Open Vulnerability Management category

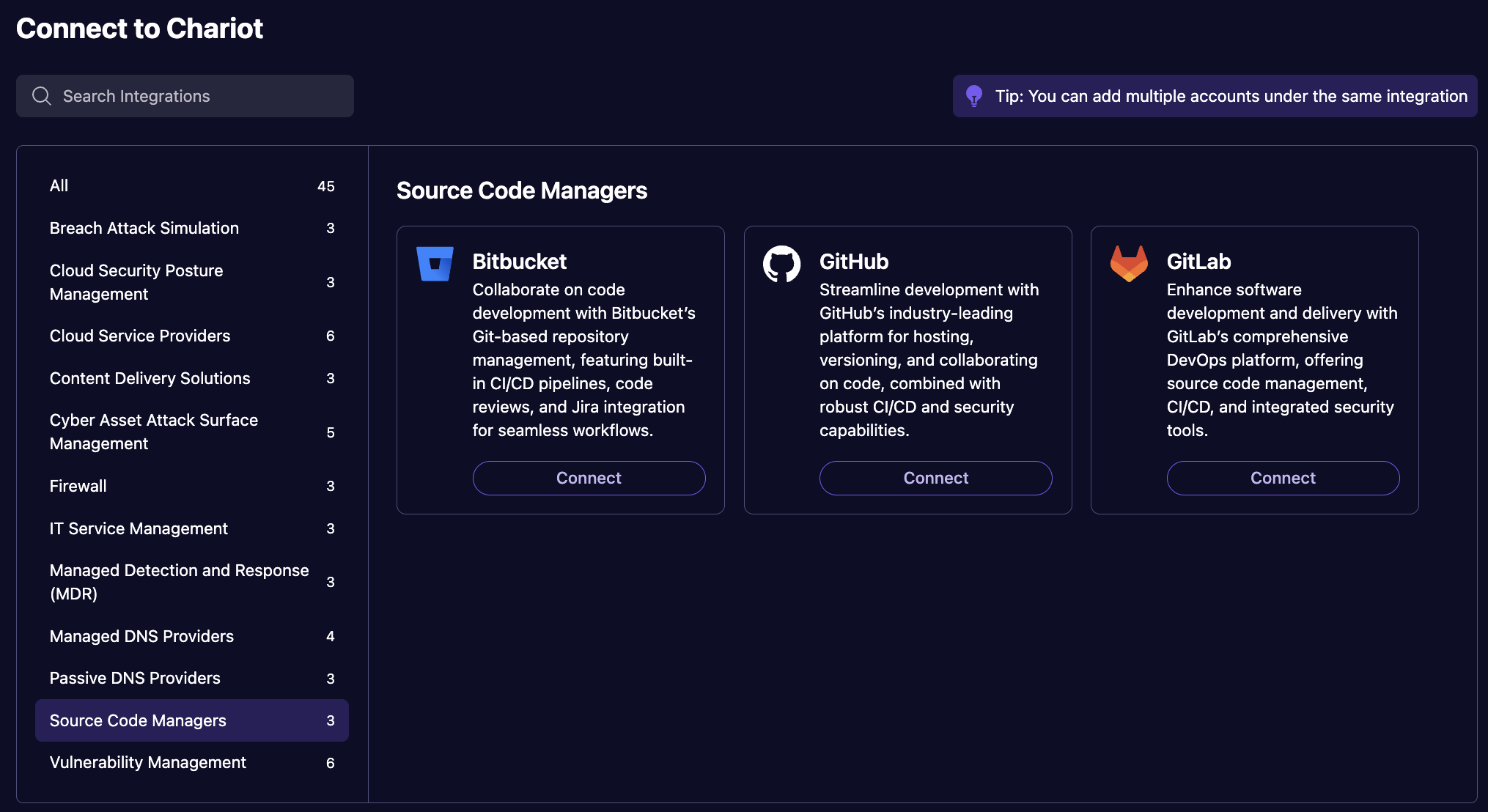pos(192,763)
